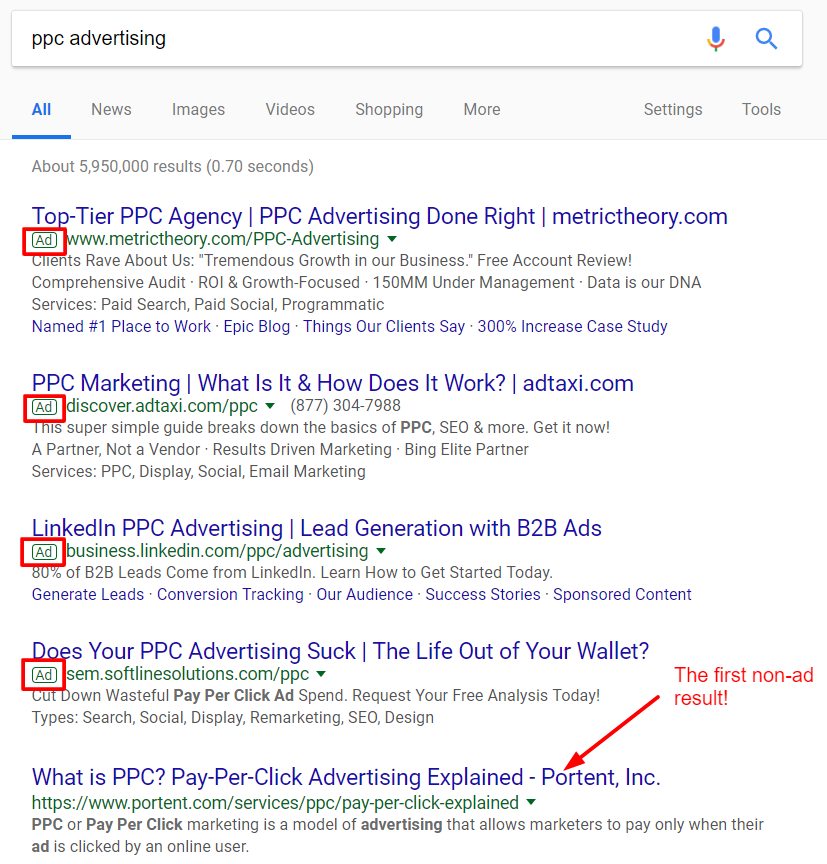
Task: Expand the More tab options
Action: tap(481, 109)
